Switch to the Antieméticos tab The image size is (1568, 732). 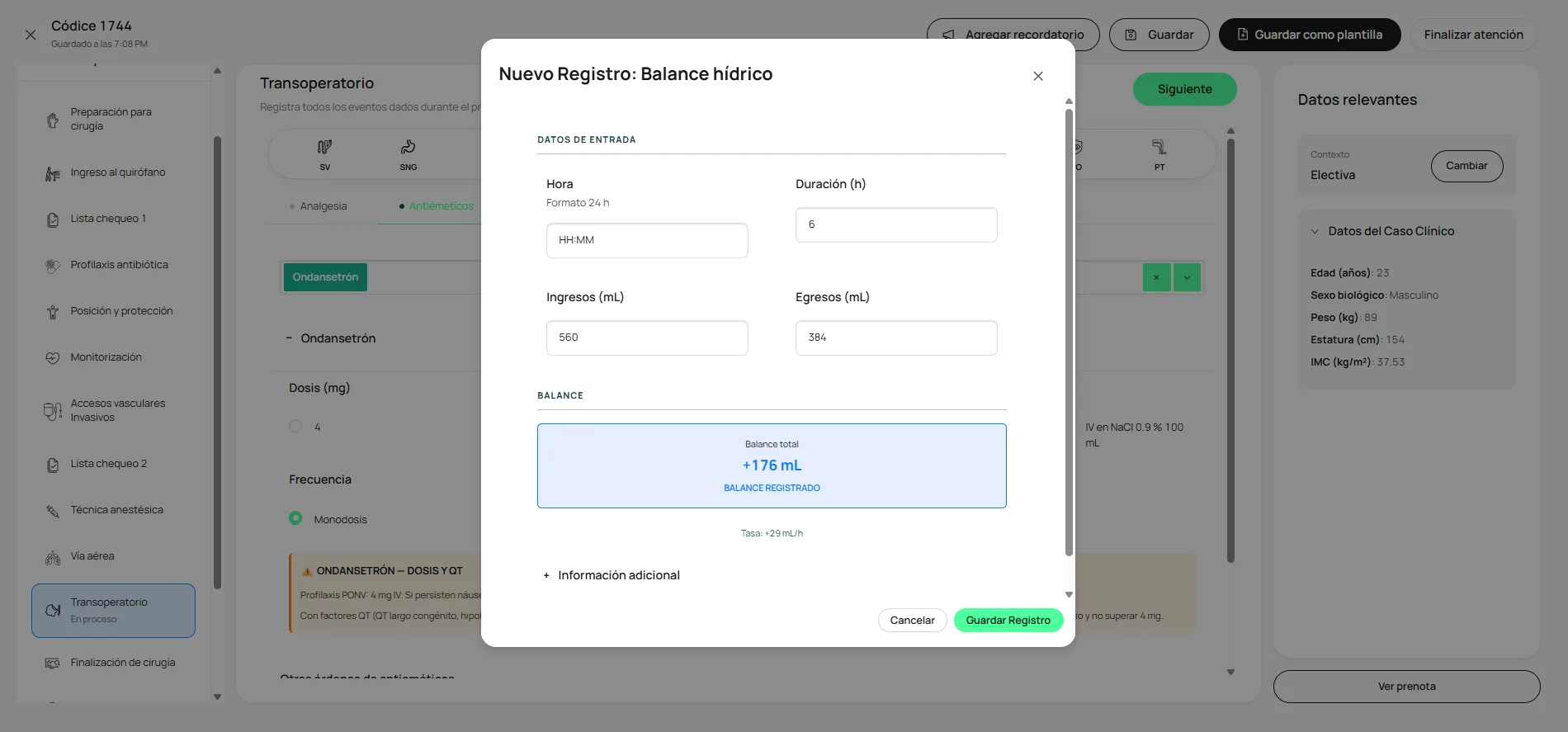(437, 206)
